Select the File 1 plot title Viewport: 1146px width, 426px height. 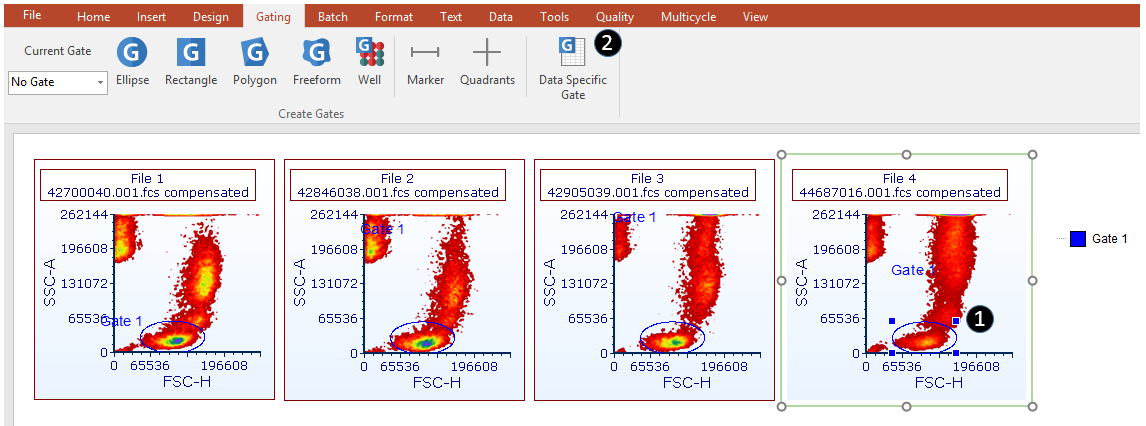click(x=147, y=185)
